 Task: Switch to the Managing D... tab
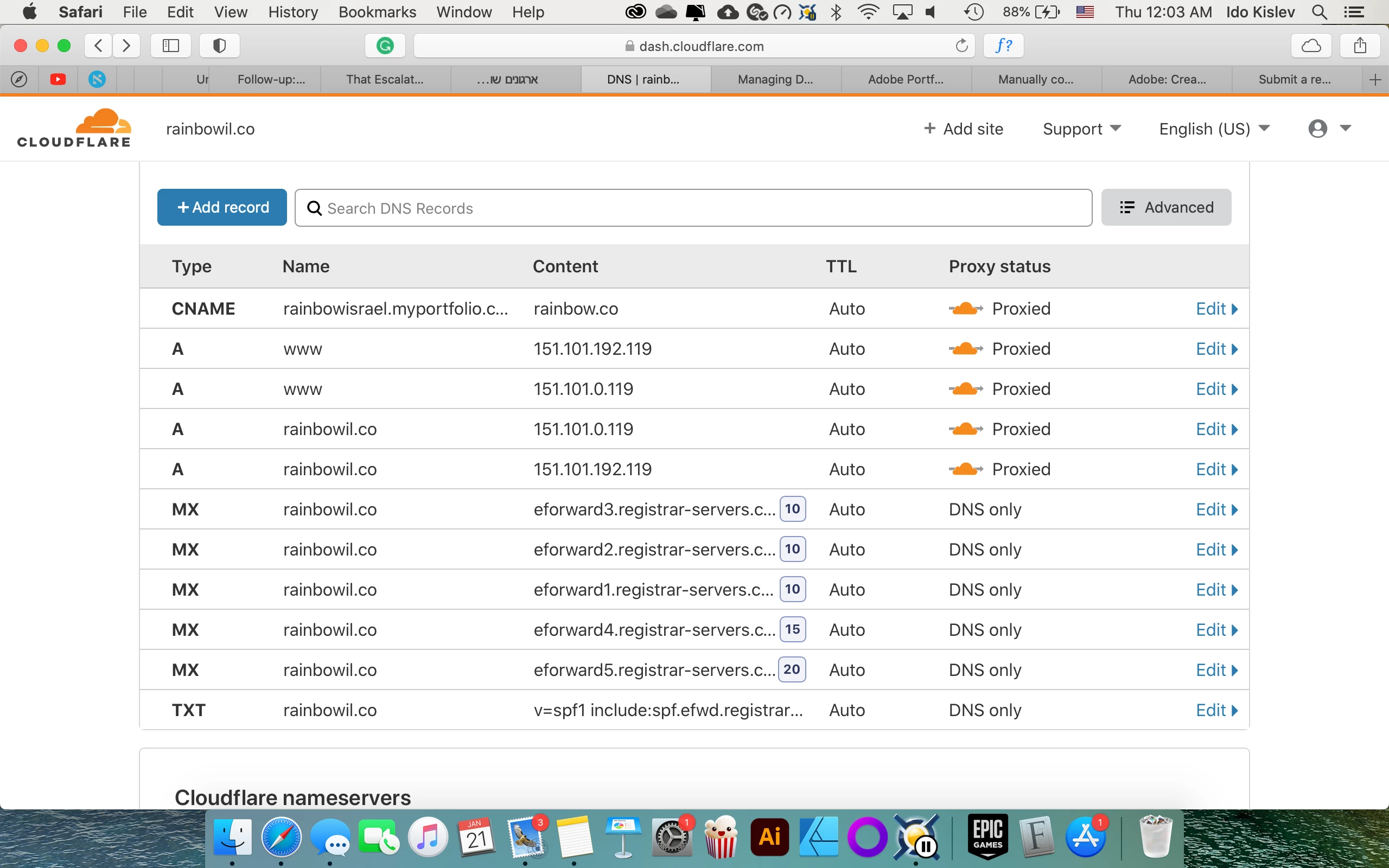(775, 80)
